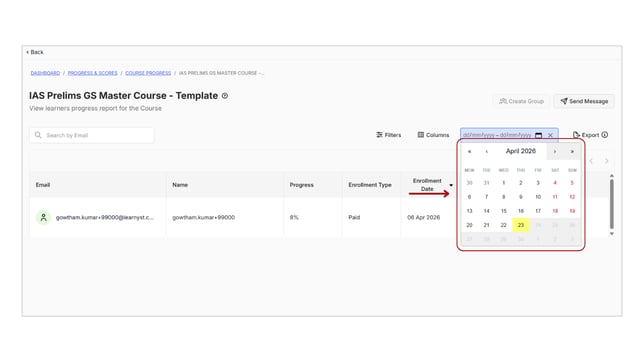This screenshot has height=362, width=644.
Task: Click the Send Message button
Action: click(584, 101)
